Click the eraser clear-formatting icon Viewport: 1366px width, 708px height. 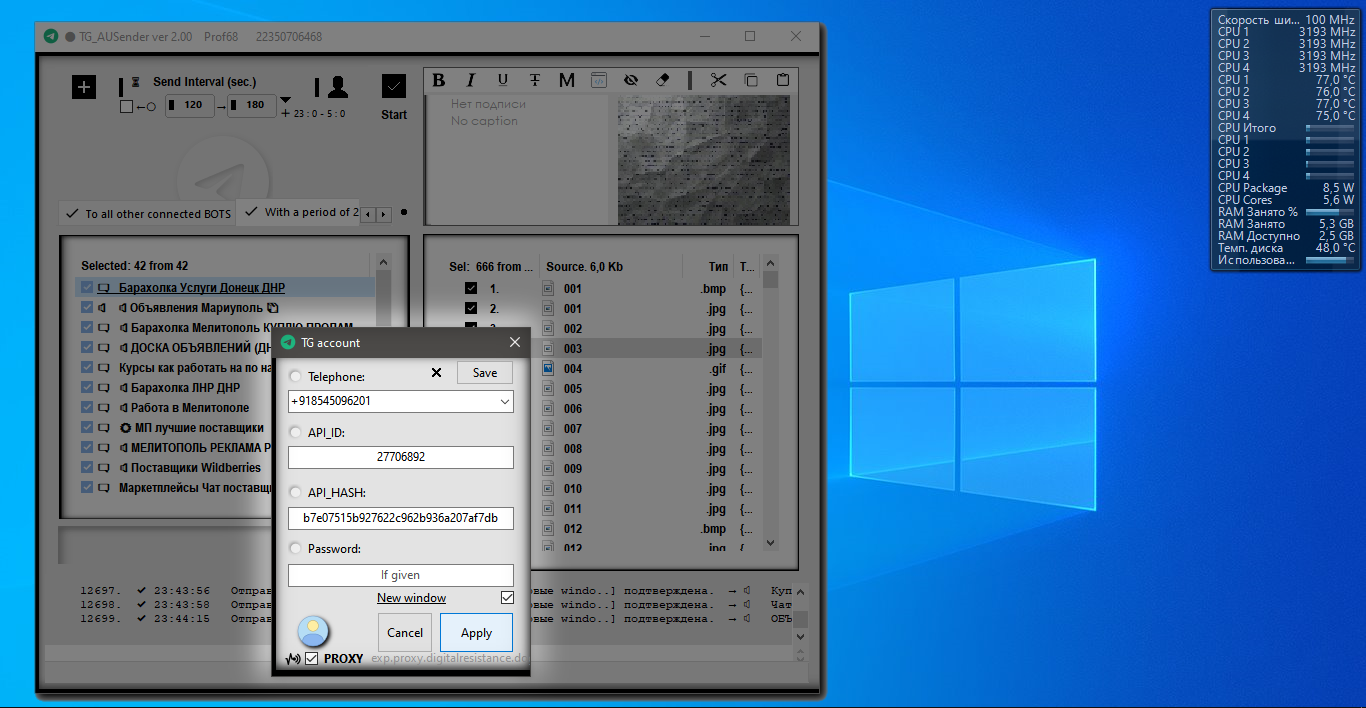tap(662, 81)
